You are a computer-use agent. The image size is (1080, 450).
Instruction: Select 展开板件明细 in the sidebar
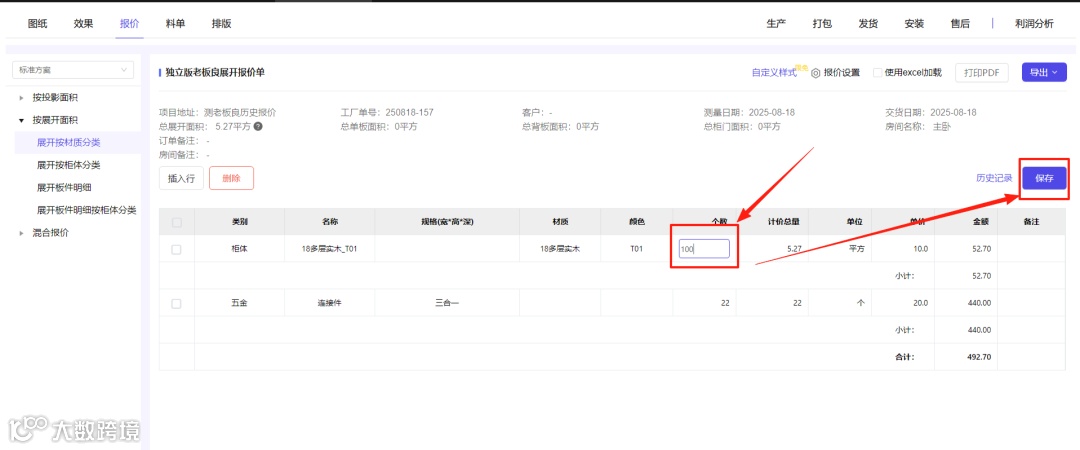click(64, 187)
